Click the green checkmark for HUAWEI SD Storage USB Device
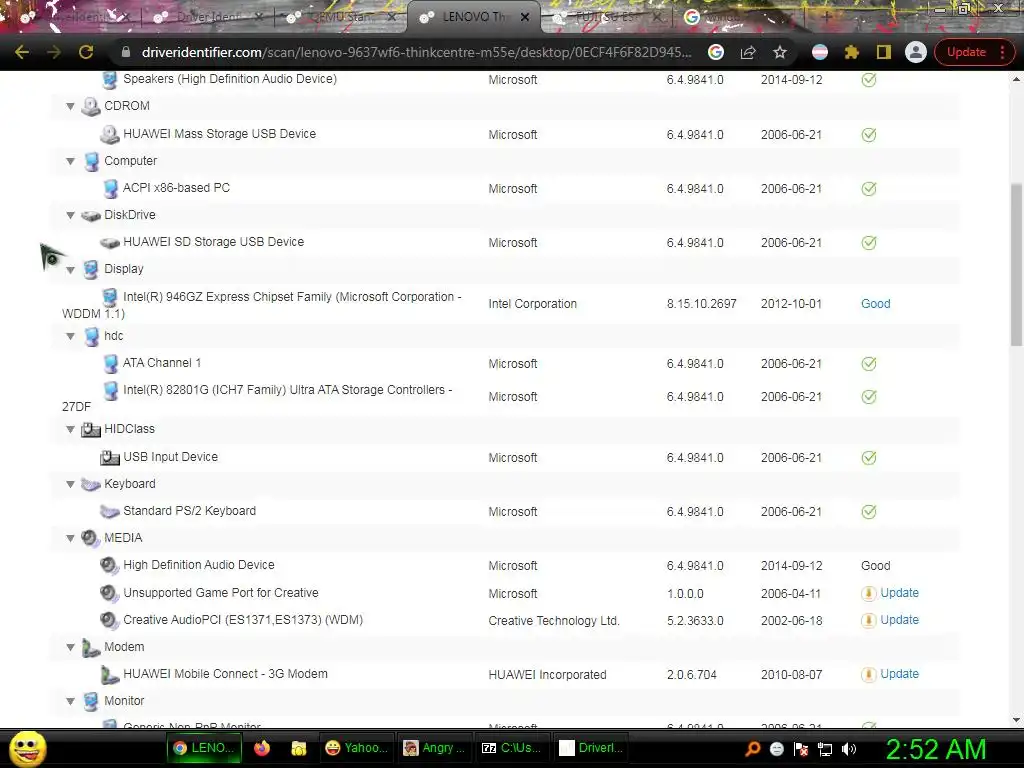Viewport: 1024px width, 768px height. (869, 243)
